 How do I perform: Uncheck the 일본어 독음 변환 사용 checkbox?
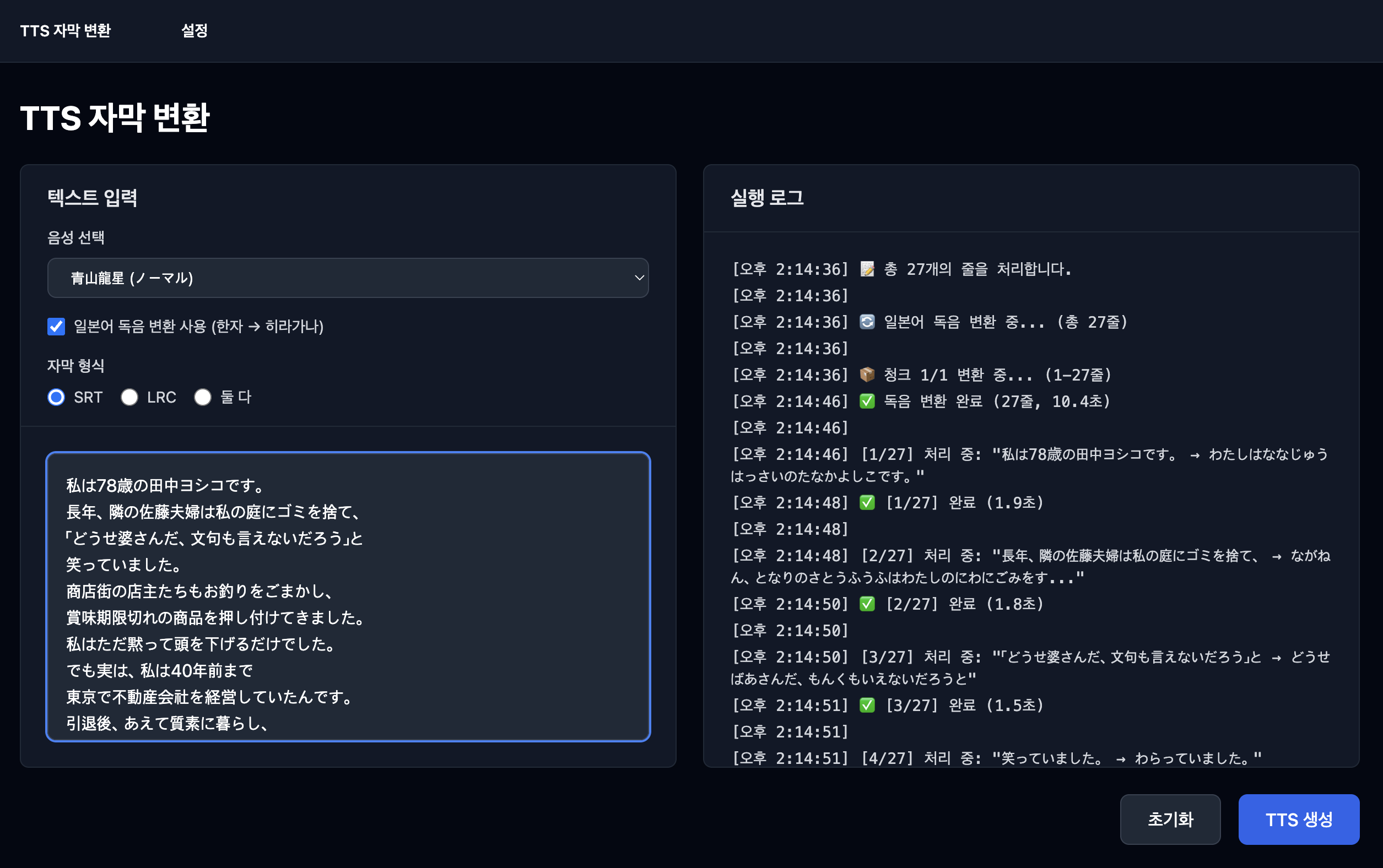coord(56,327)
